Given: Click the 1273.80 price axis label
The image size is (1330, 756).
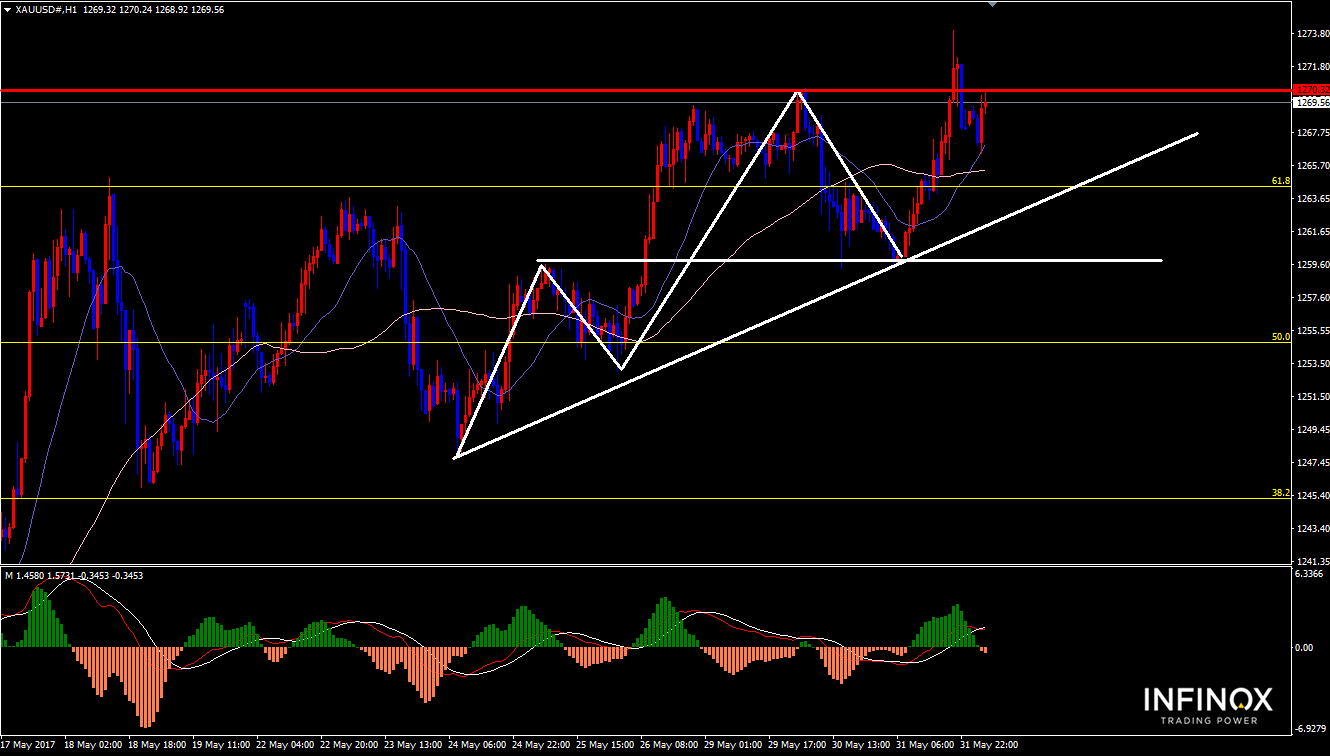Looking at the screenshot, I should [1312, 34].
